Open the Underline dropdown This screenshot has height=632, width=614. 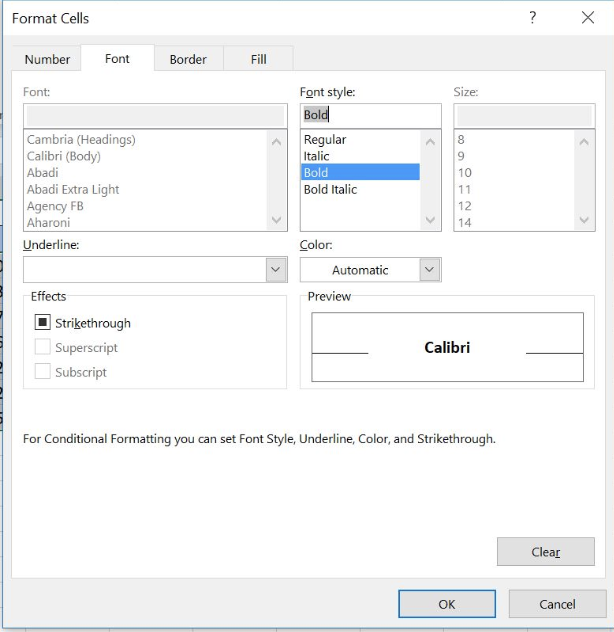[x=276, y=269]
